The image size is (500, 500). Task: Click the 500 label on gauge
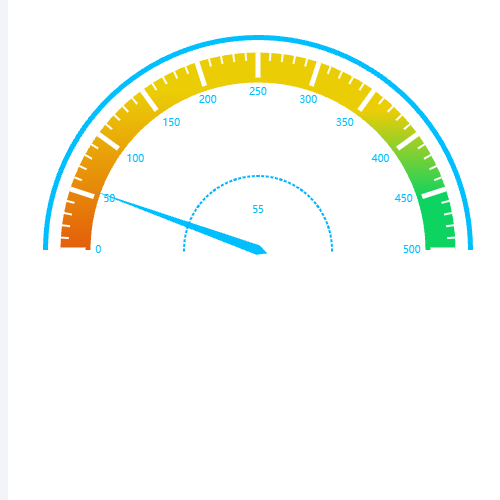point(412,249)
